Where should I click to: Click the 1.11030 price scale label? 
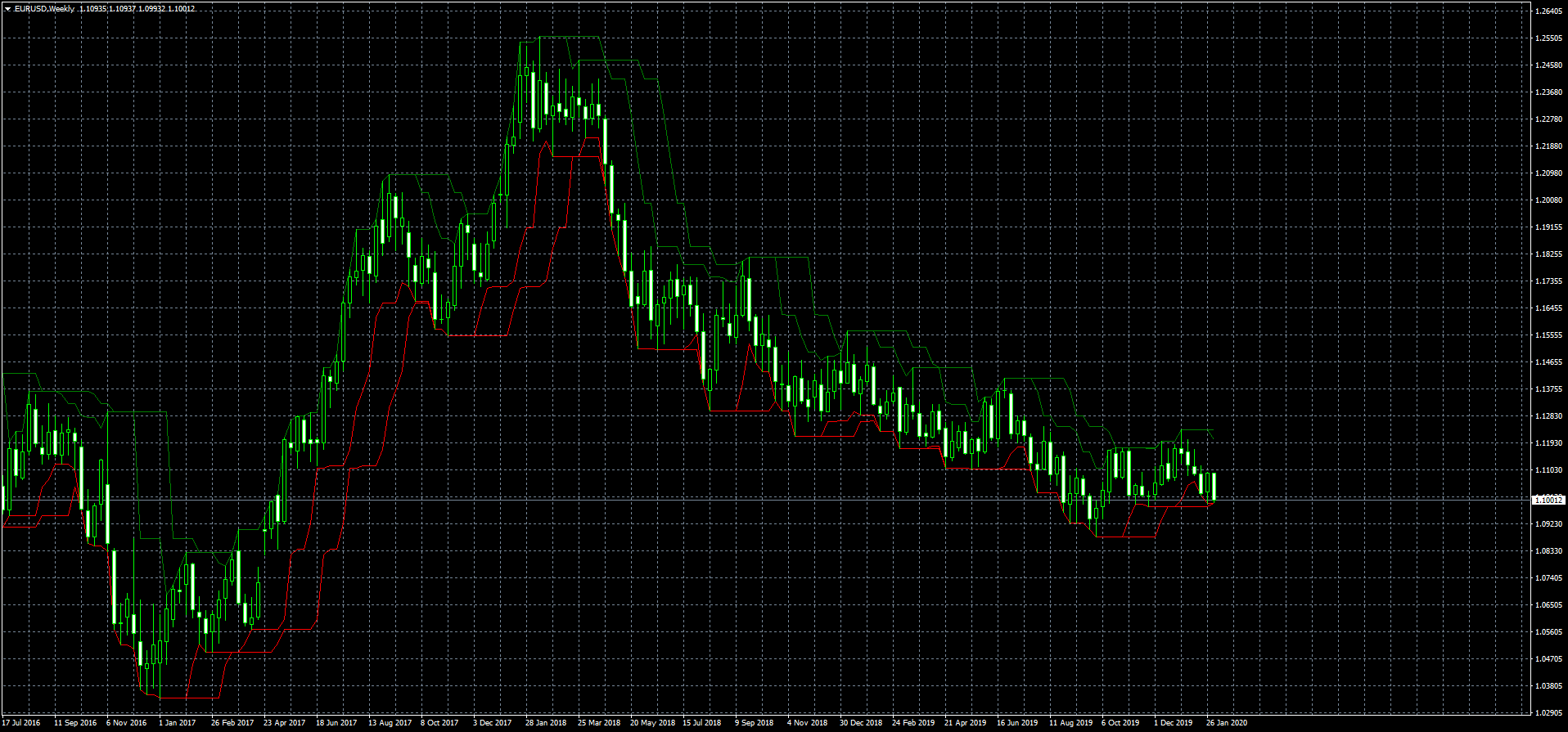(x=1549, y=470)
